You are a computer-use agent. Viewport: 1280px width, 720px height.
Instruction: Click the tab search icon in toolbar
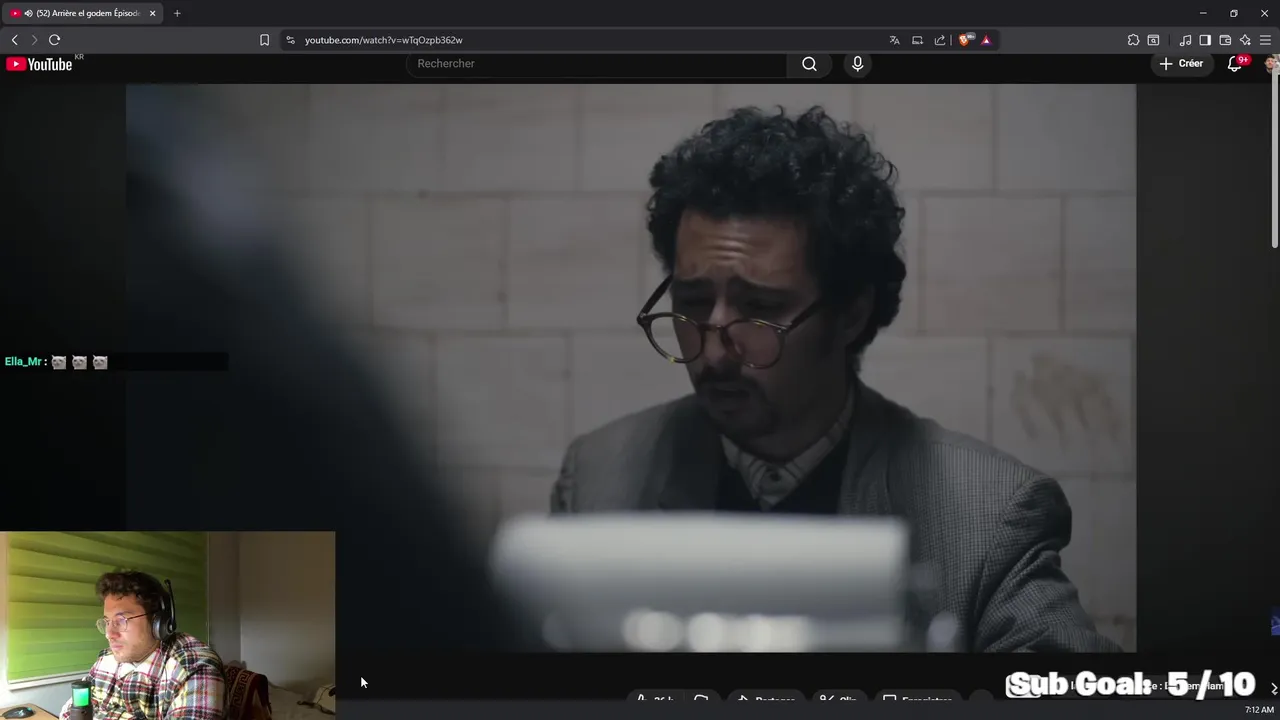pyautogui.click(x=1153, y=40)
